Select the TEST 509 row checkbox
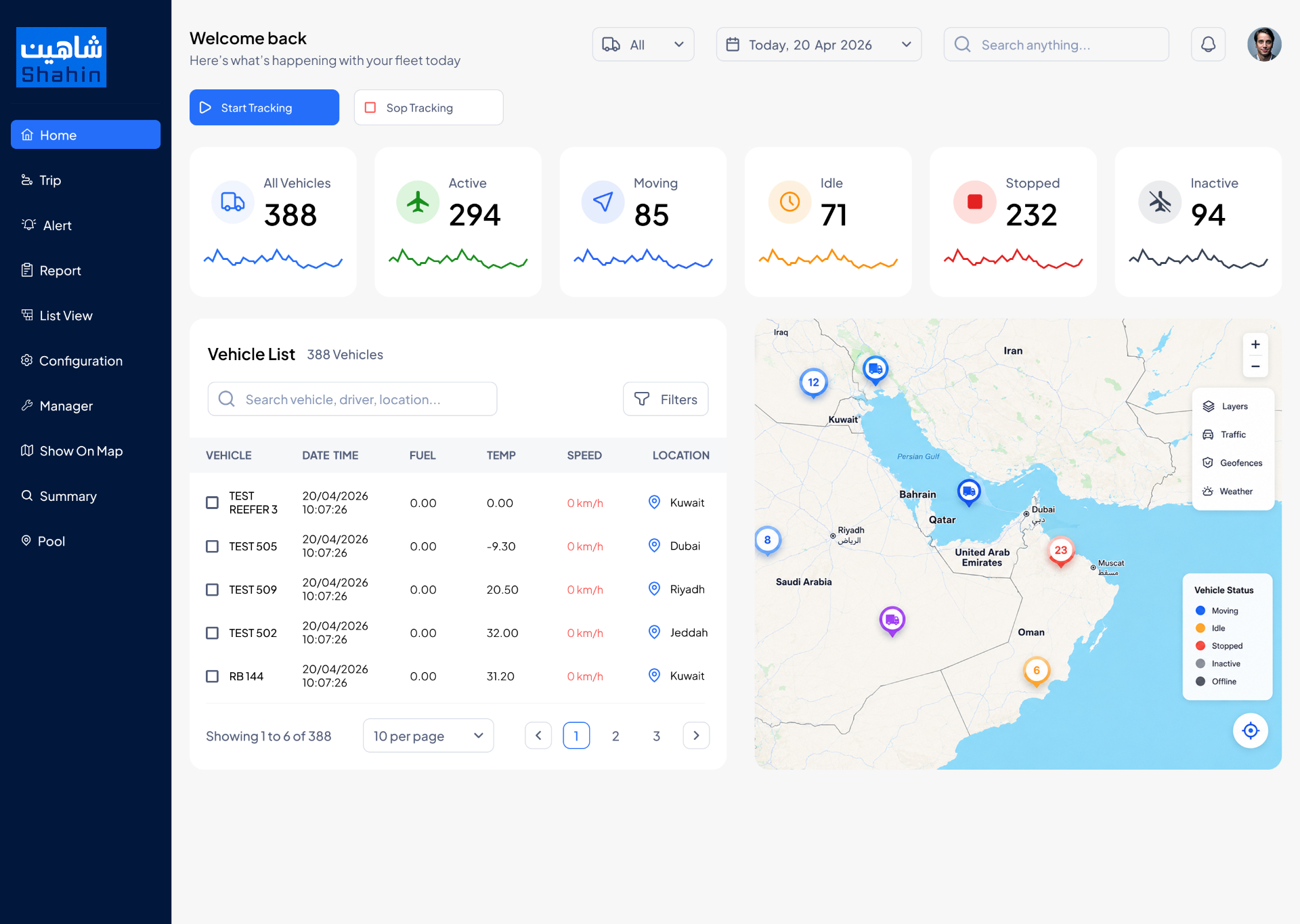This screenshot has height=924, width=1300. coord(213,590)
